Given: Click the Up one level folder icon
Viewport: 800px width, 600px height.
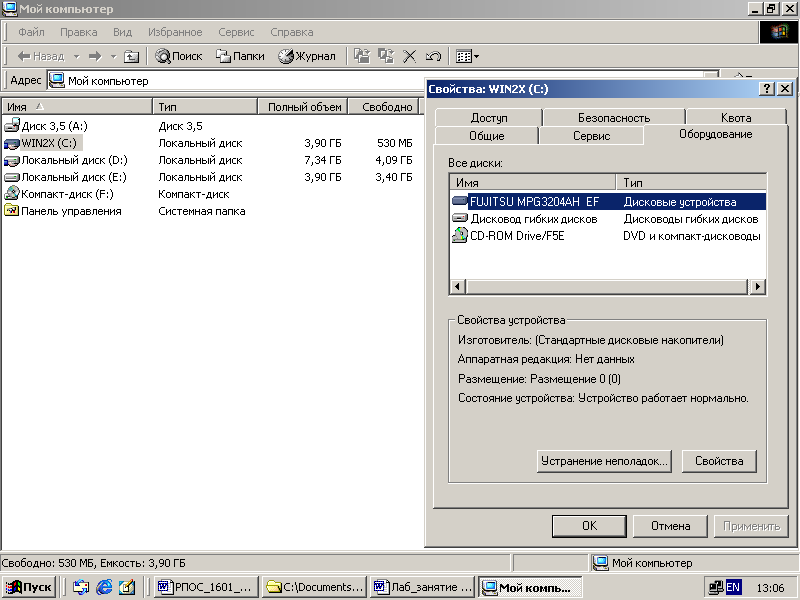Looking at the screenshot, I should (132, 56).
